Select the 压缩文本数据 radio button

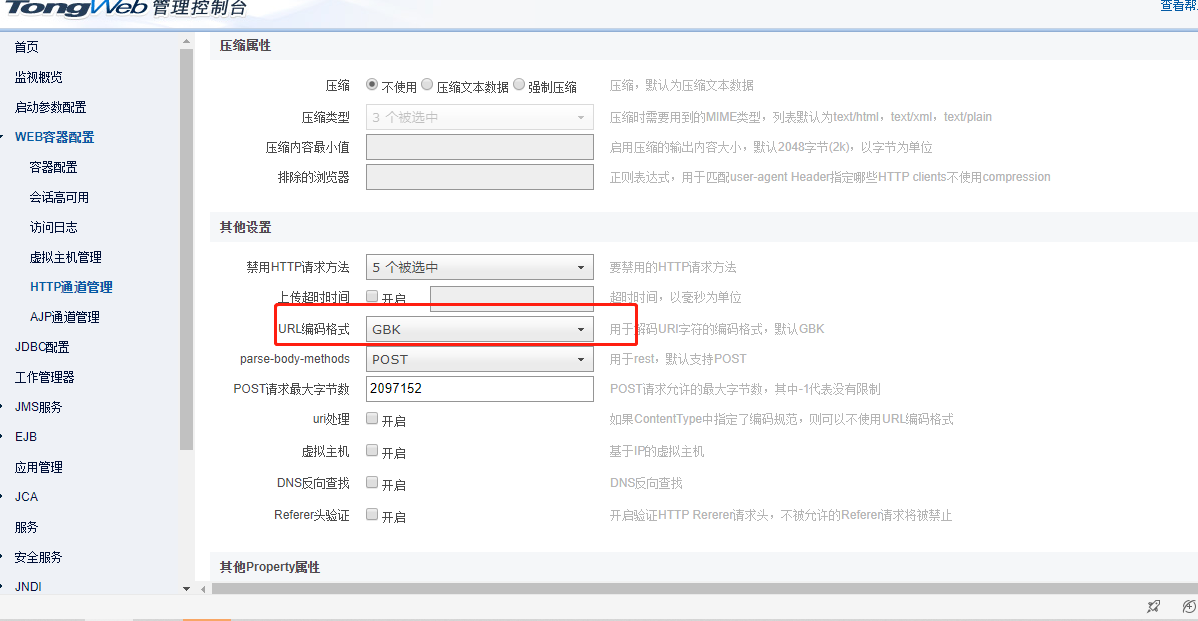tap(428, 86)
